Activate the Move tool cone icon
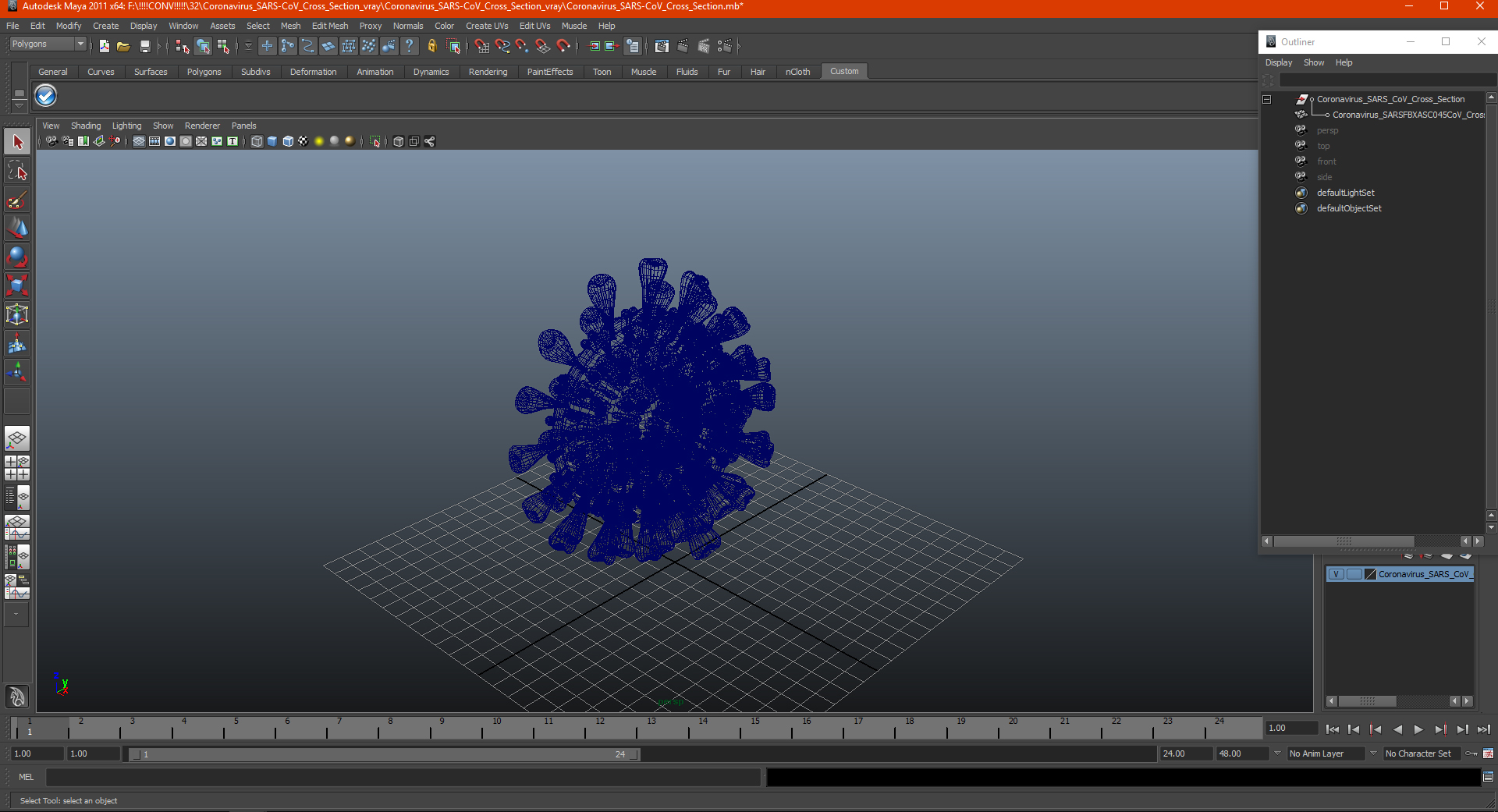Screen dimensions: 1498x812 pyautogui.click(x=17, y=228)
